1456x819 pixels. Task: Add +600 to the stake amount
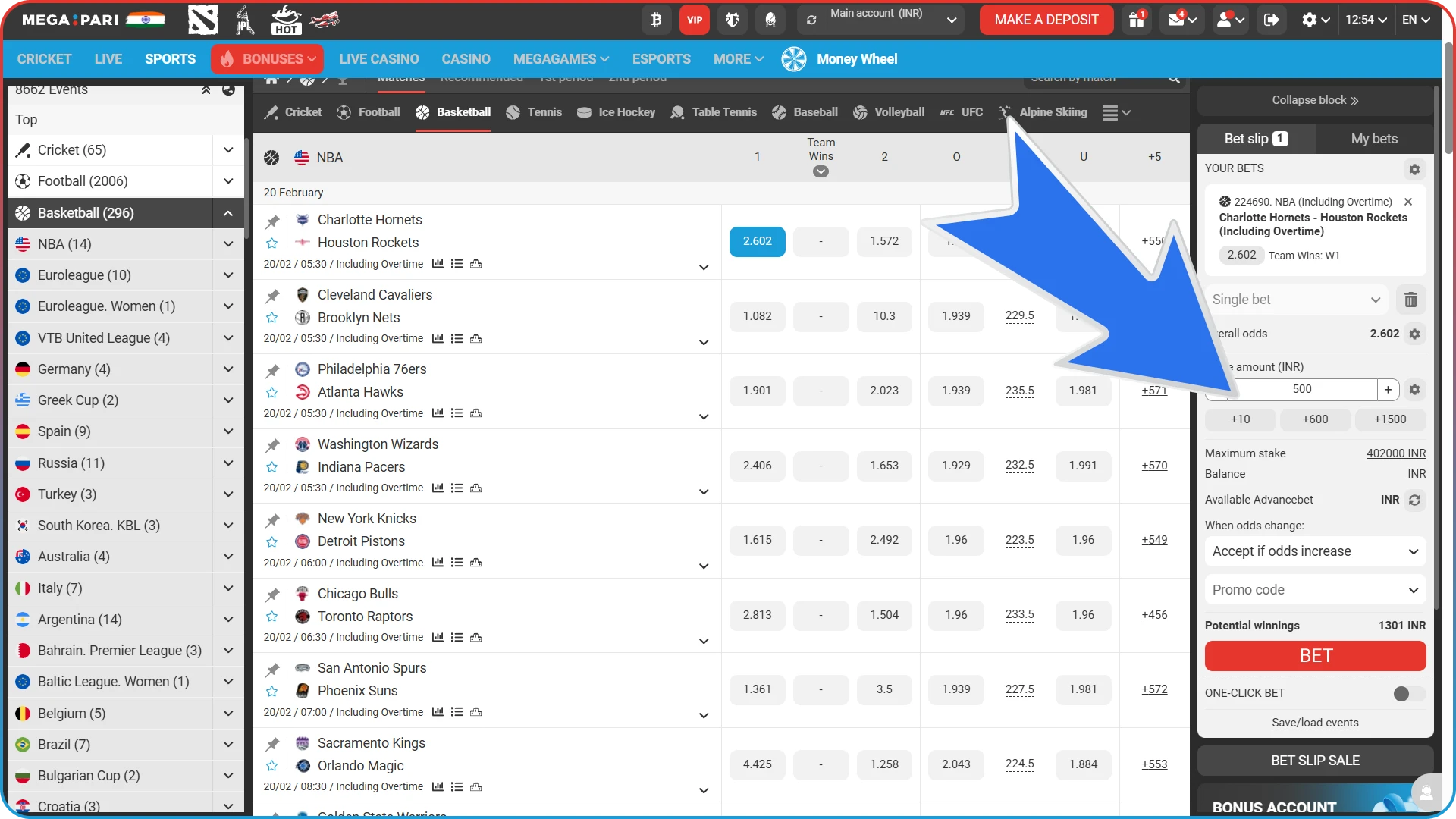click(x=1315, y=419)
